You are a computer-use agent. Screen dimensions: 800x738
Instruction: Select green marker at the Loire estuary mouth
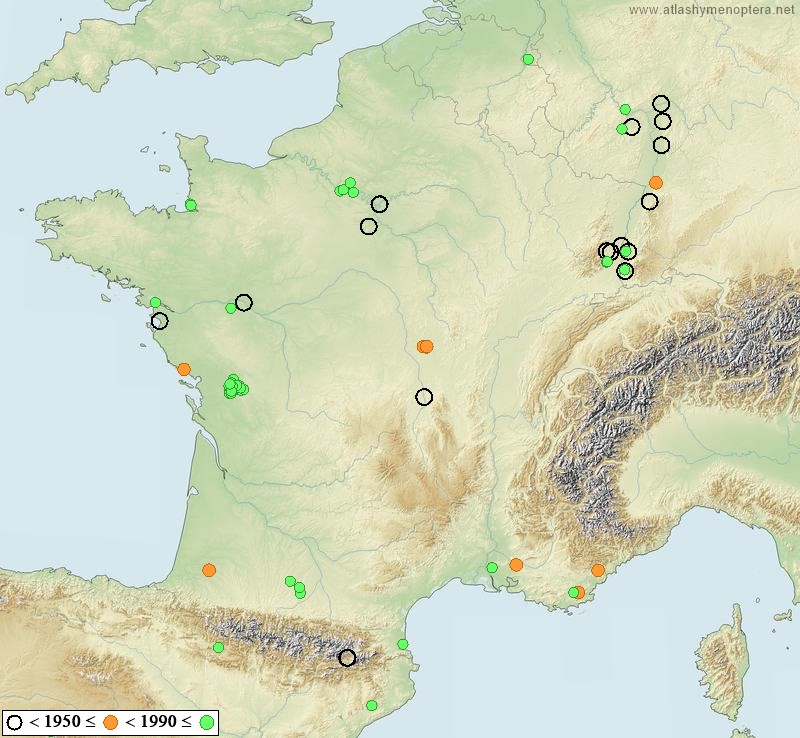(156, 302)
